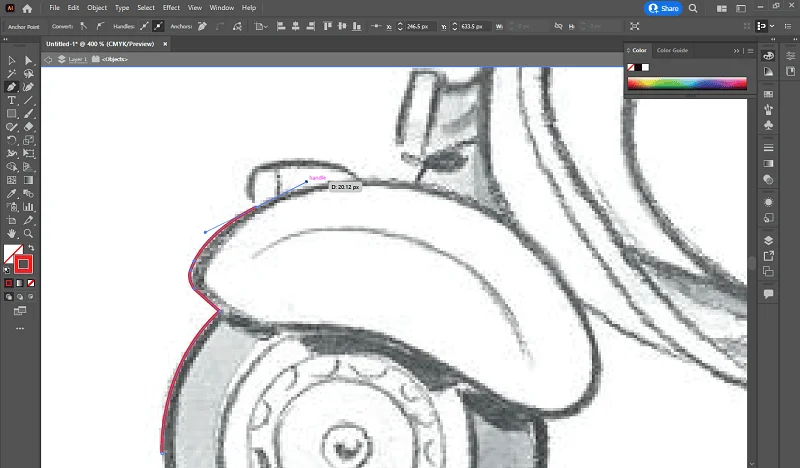This screenshot has width=800, height=468.
Task: Choose the Rotate tool
Action: click(x=11, y=140)
